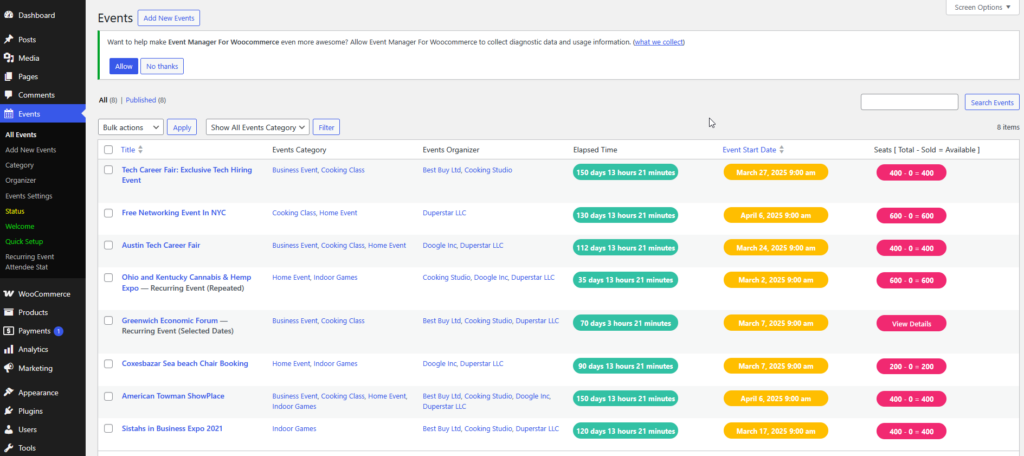
Task: Open Organizer submenu item
Action: [21, 181]
